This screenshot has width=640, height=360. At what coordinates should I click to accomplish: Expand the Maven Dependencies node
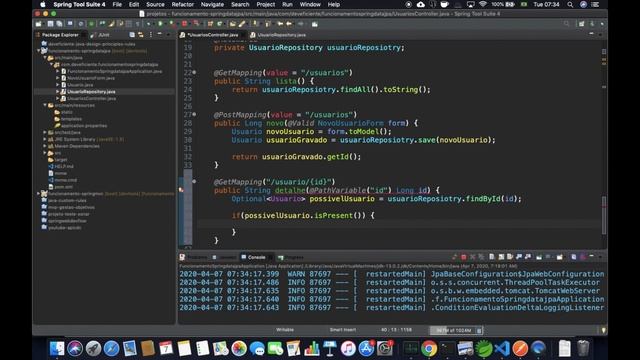tap(45, 146)
